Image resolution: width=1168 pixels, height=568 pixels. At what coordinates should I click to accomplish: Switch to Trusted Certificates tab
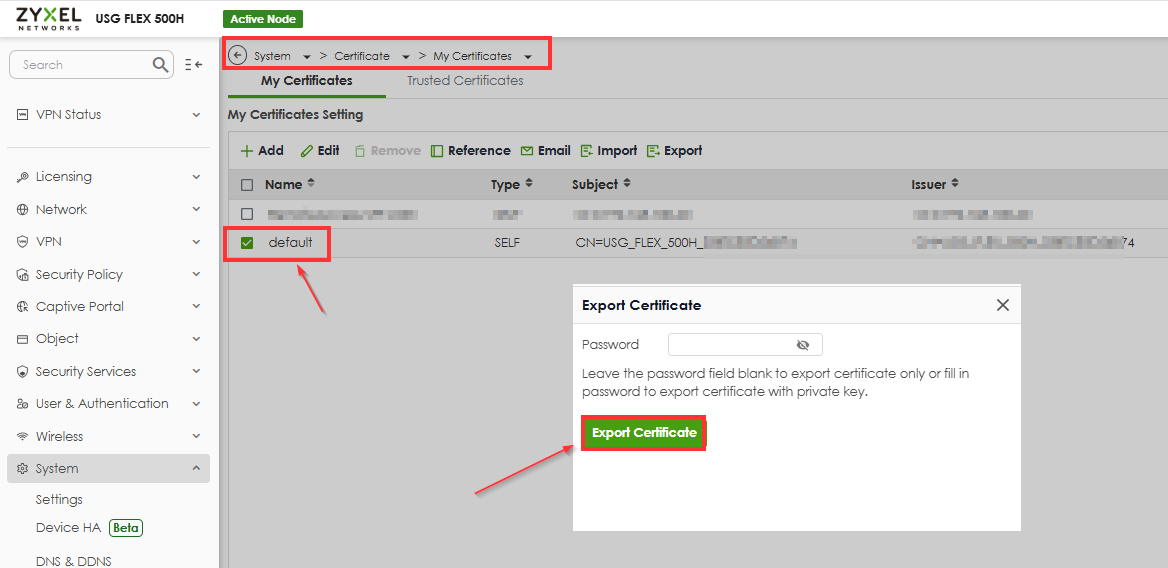point(465,81)
